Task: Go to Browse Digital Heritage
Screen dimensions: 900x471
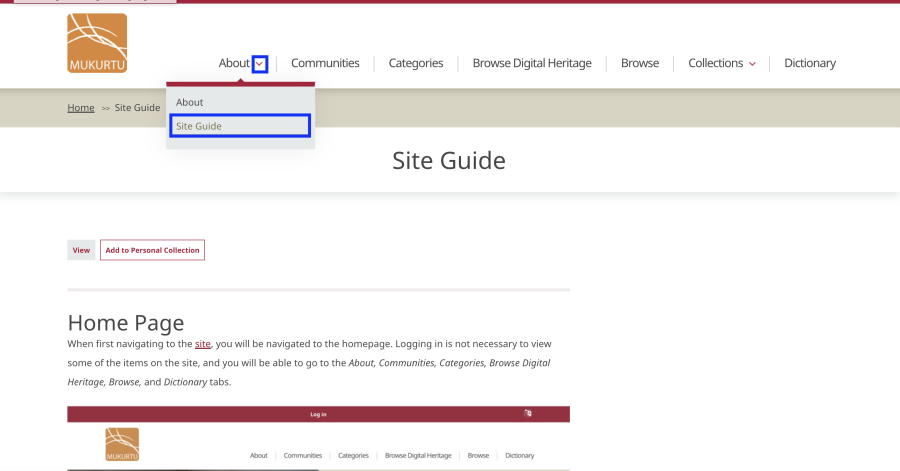Action: 532,63
